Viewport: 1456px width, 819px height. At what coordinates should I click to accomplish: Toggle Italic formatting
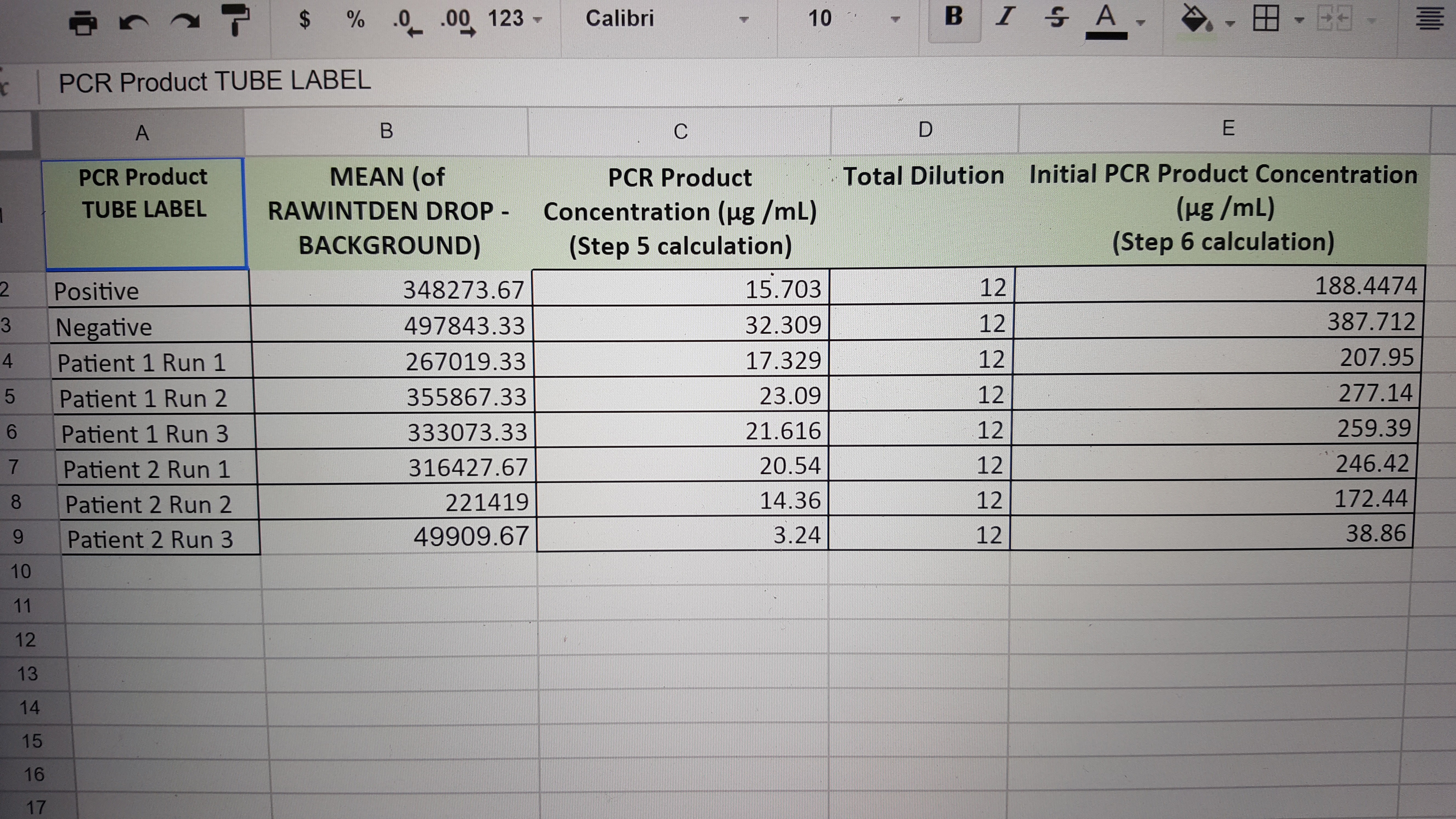tap(1004, 17)
